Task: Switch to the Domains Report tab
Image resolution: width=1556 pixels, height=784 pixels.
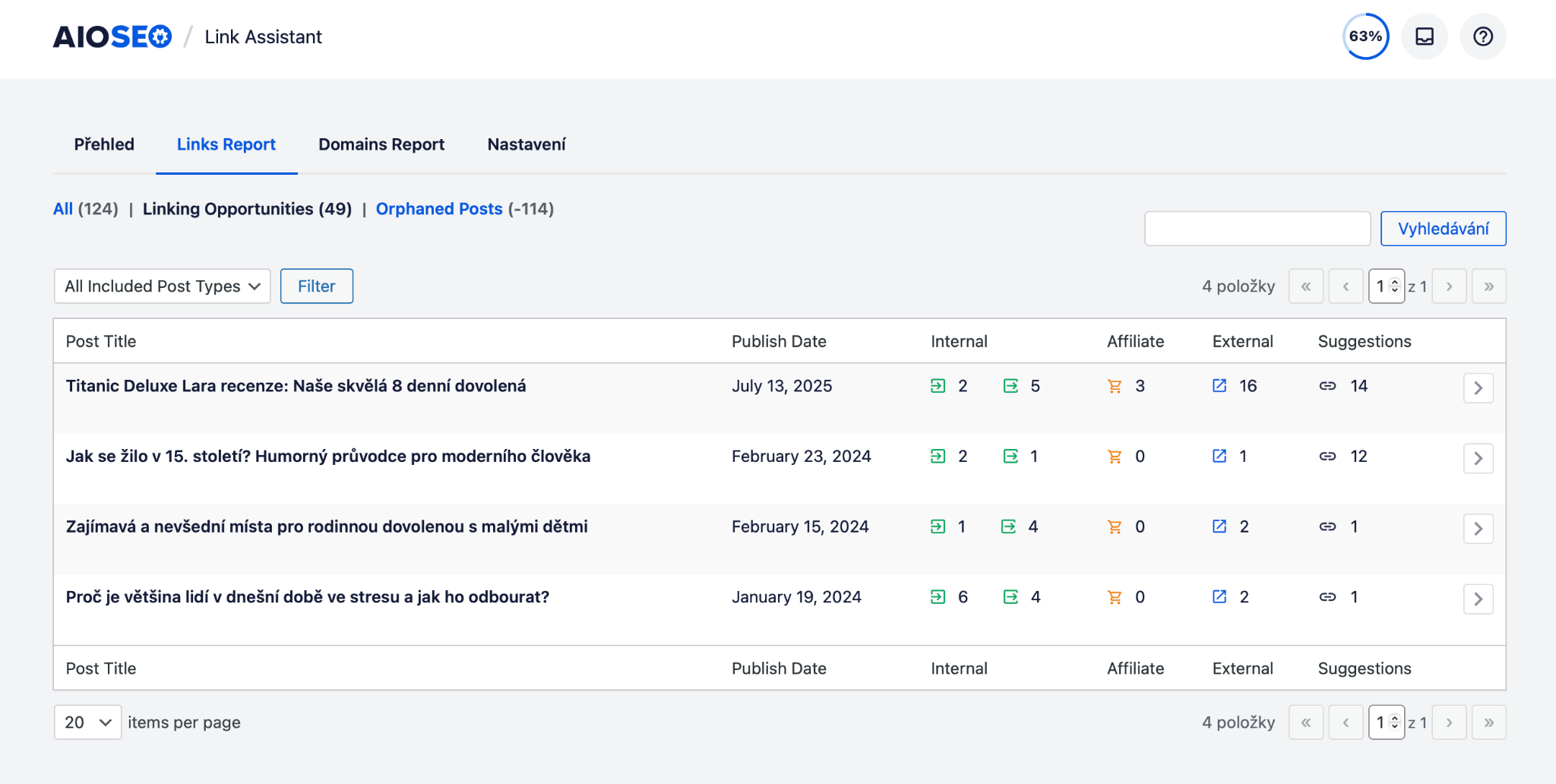Action: tap(381, 144)
